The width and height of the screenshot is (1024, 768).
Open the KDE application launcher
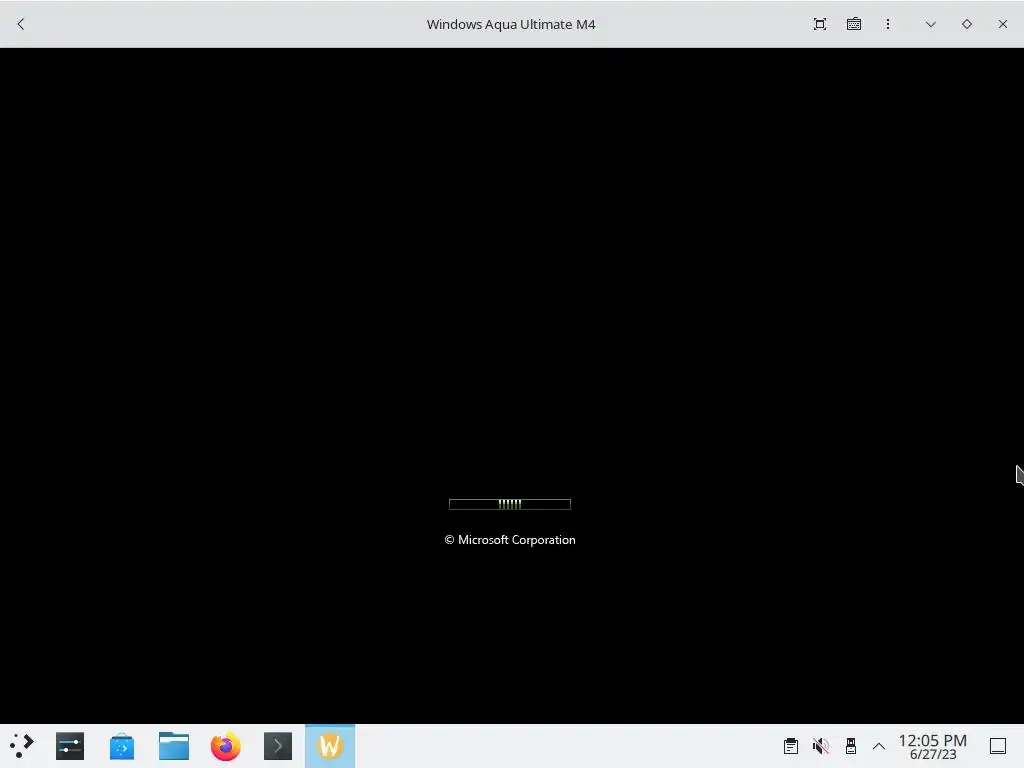(22, 746)
